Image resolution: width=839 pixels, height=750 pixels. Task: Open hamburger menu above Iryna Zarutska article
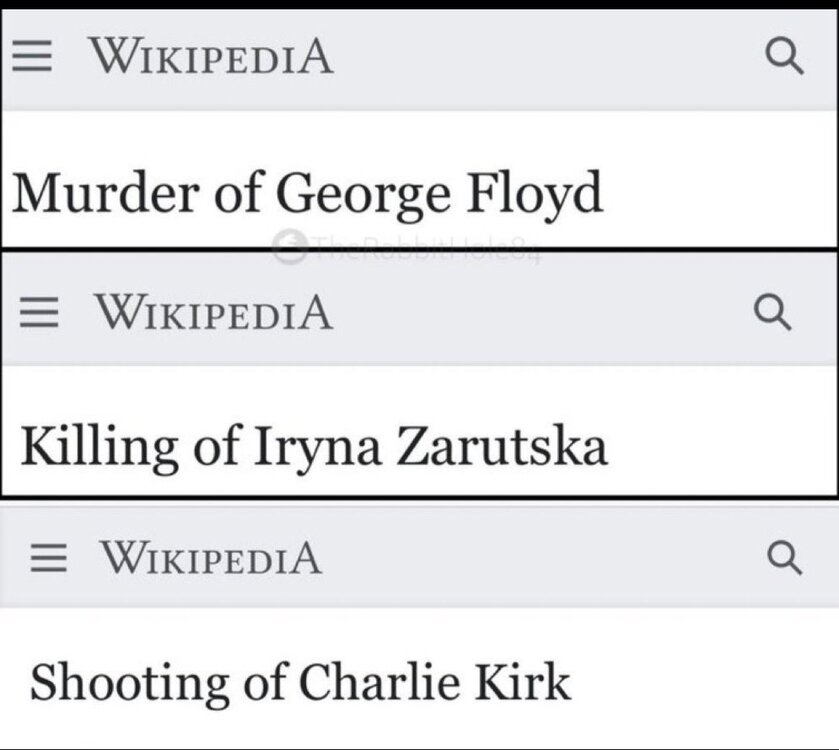tap(39, 312)
